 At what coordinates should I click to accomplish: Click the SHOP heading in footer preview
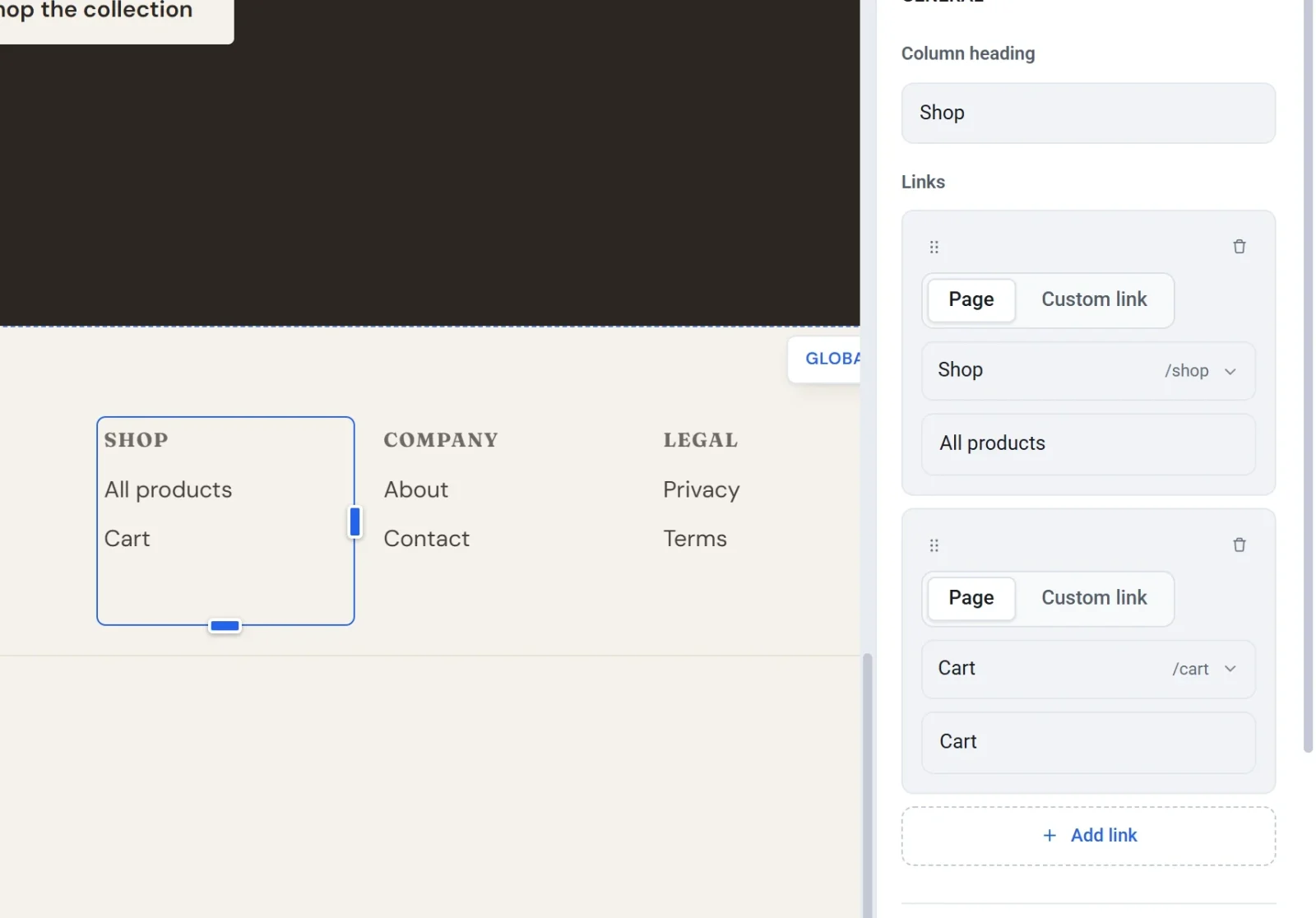[136, 440]
